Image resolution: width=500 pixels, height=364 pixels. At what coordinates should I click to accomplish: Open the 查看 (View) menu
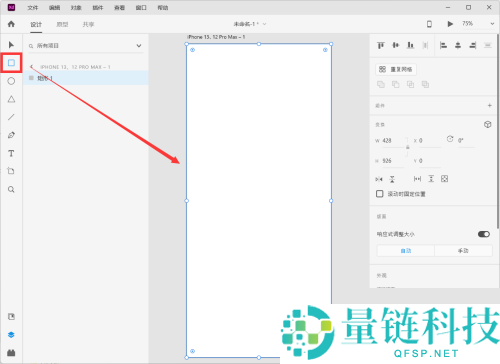pos(119,7)
